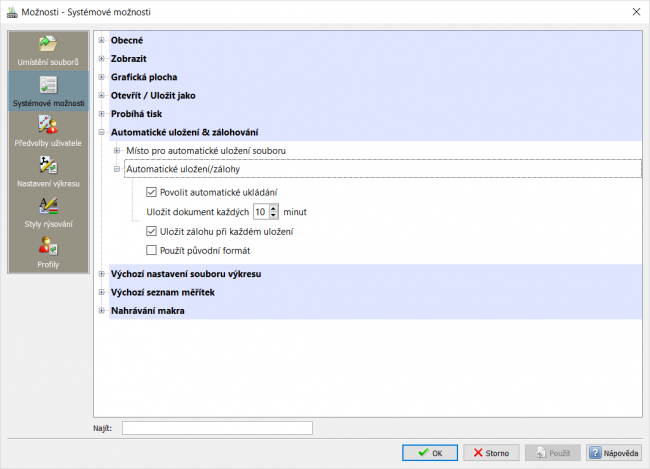Select Výchozí seznam měřítek heading
Screen dimensions: 650x469
click(x=162, y=292)
